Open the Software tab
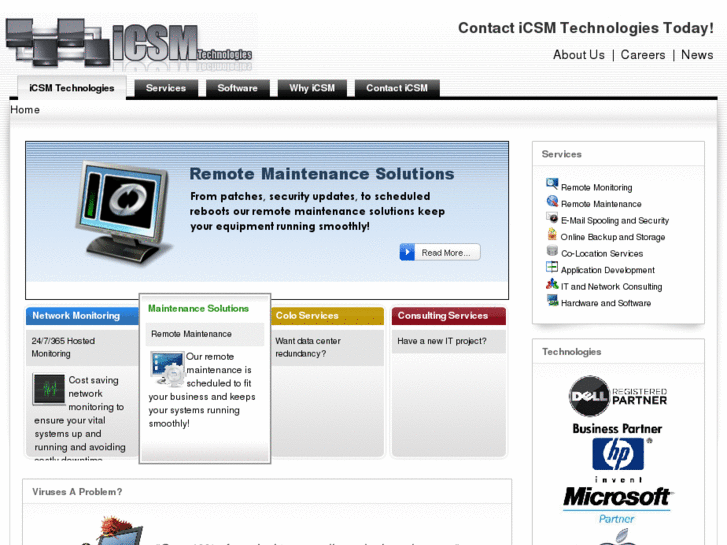The height and width of the screenshot is (545, 727). (x=237, y=88)
